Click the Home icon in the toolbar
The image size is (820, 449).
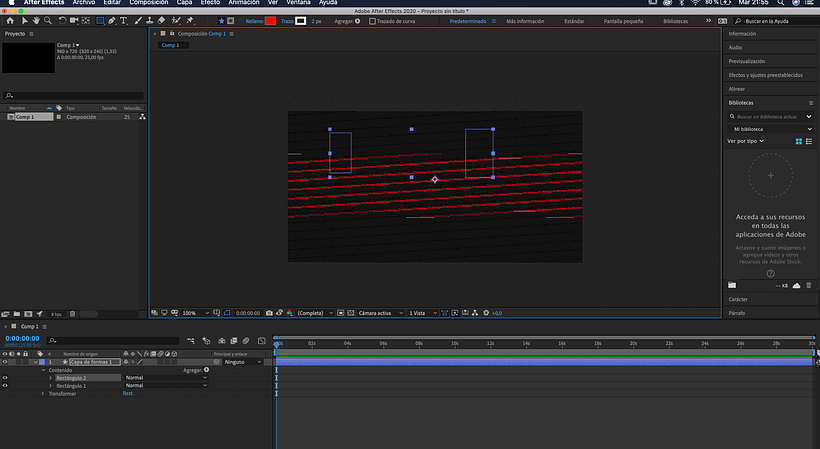[x=10, y=21]
